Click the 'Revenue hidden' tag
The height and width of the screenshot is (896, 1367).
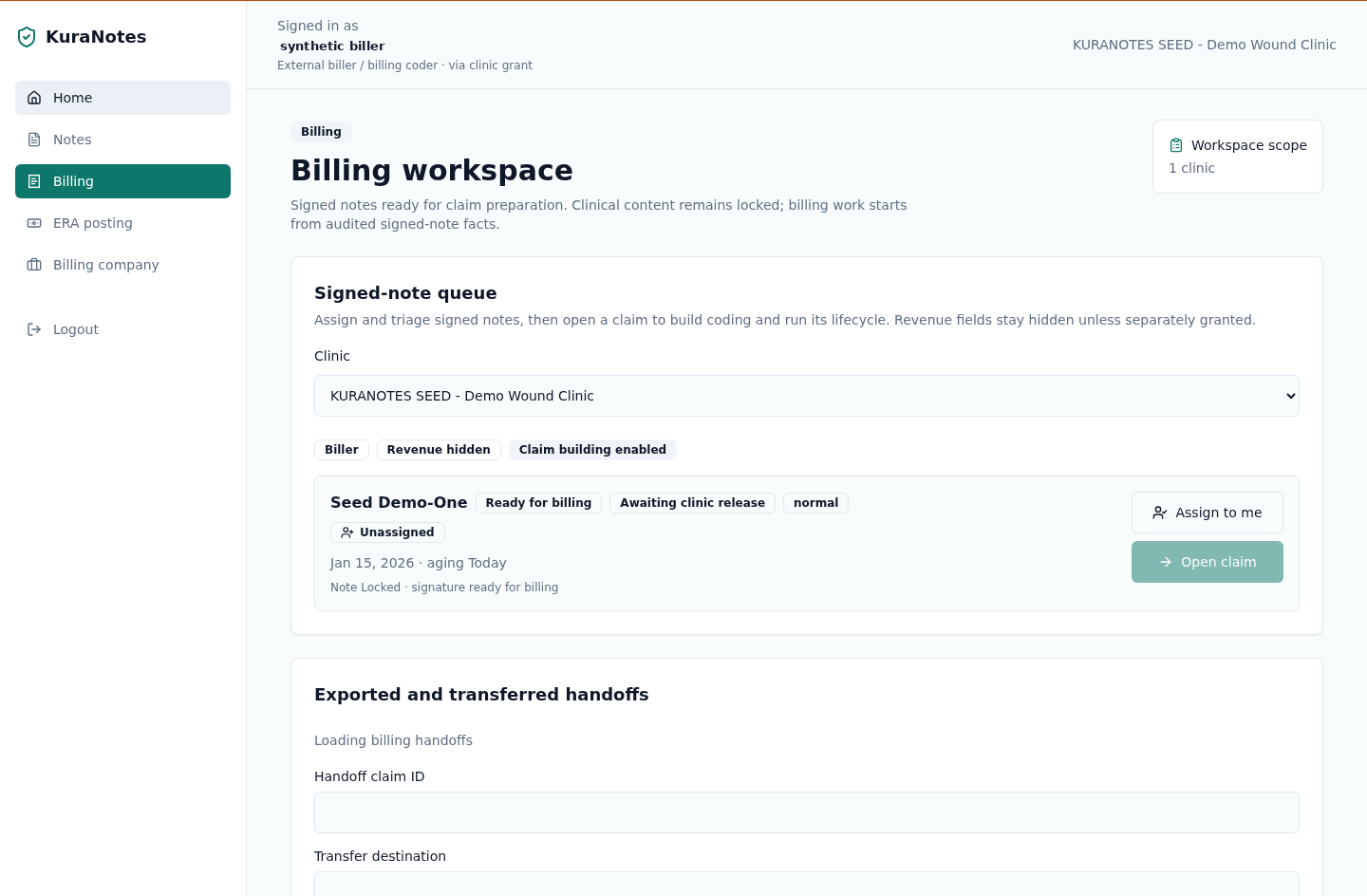coord(439,450)
